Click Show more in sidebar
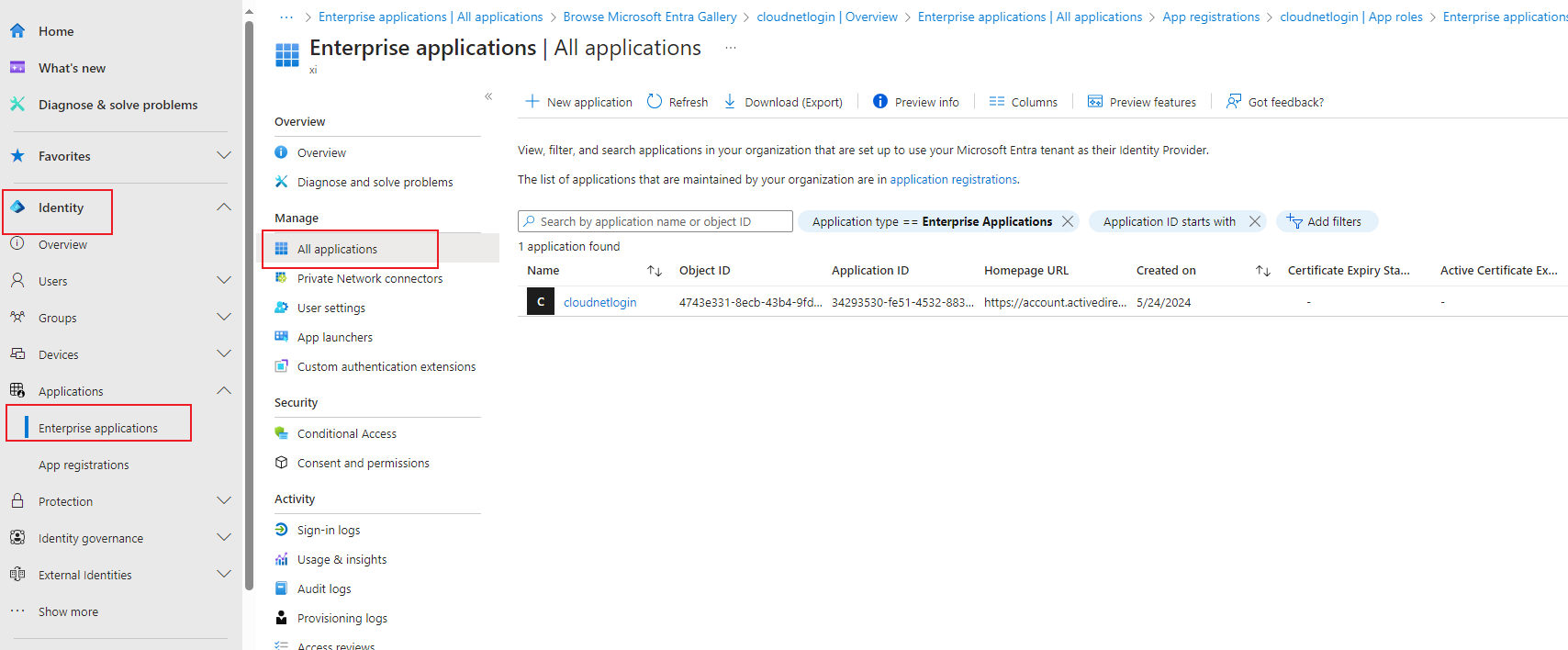 [68, 611]
